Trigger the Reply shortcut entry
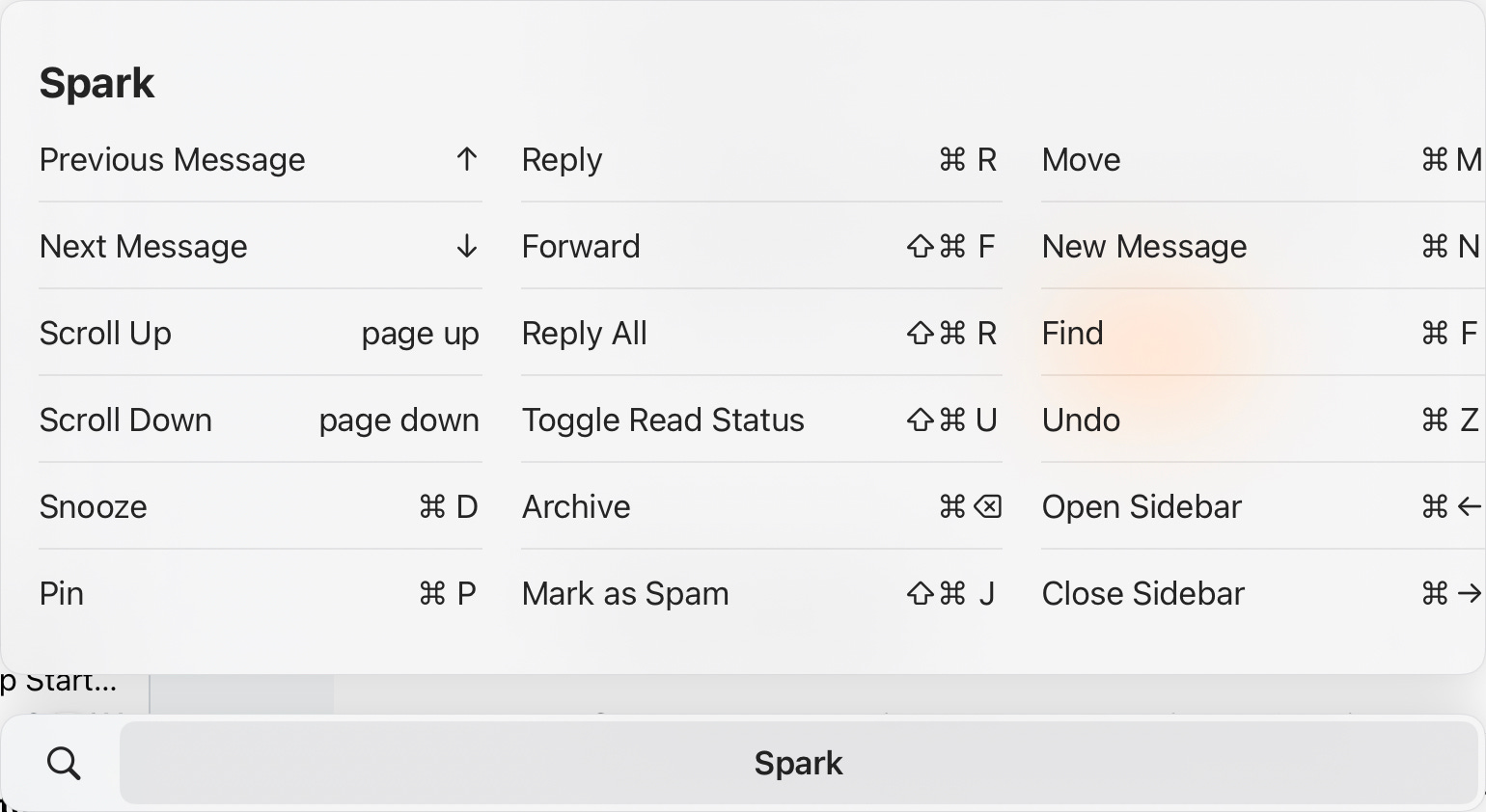This screenshot has height=812, width=1486. 761,159
